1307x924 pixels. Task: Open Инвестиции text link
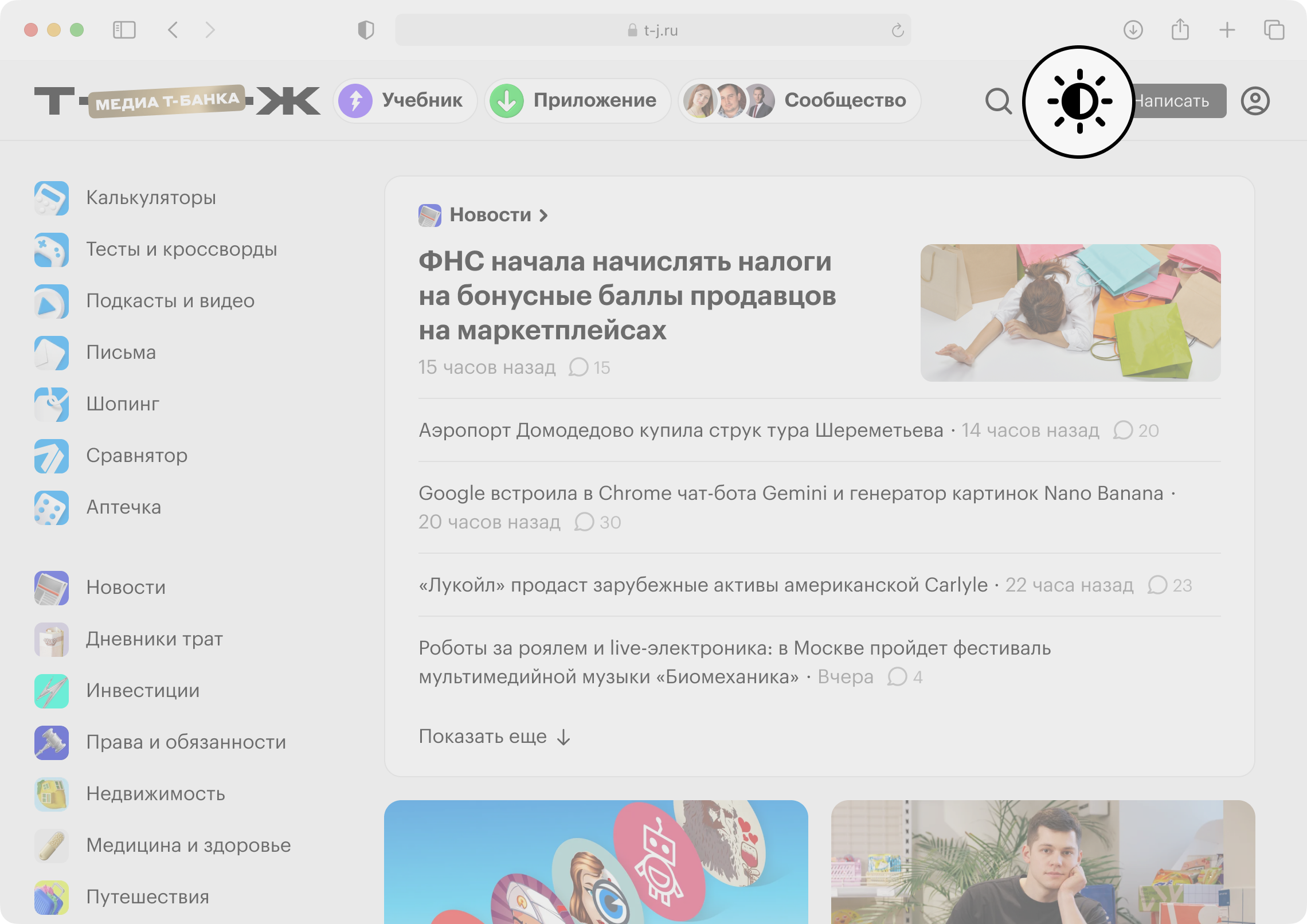pos(143,691)
